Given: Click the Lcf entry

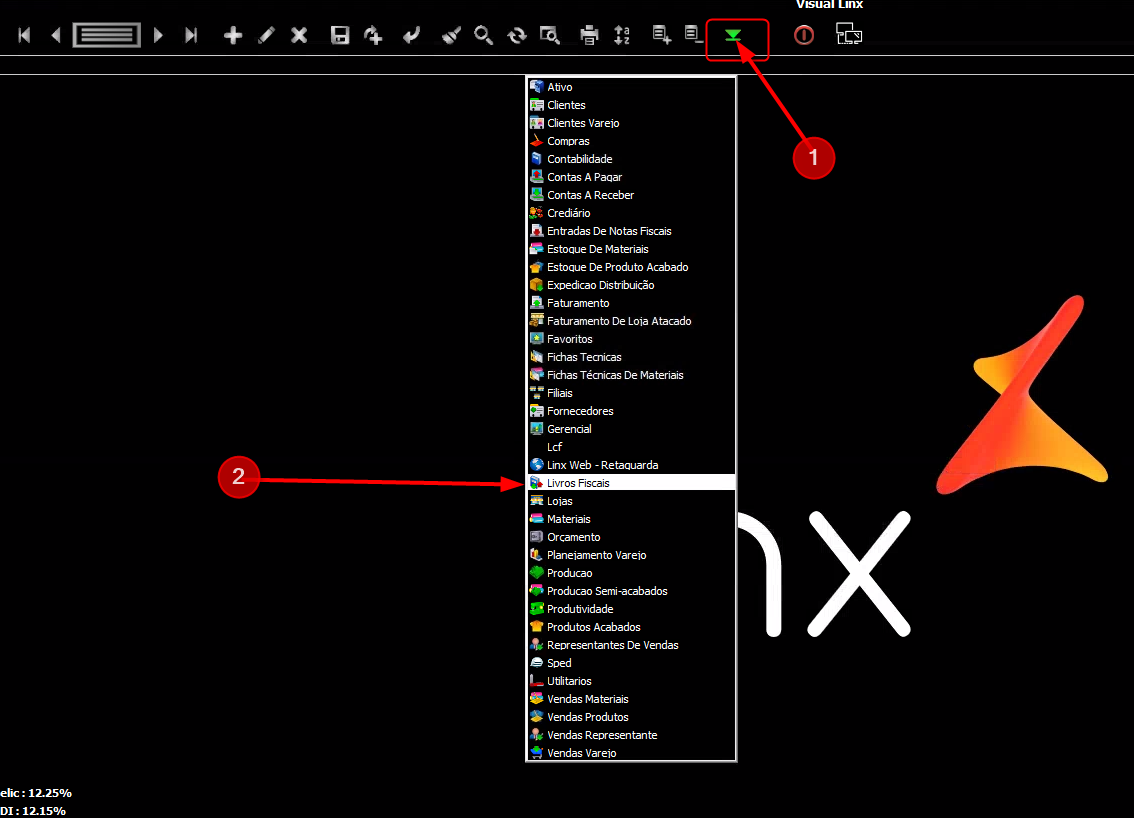Looking at the screenshot, I should [x=631, y=447].
